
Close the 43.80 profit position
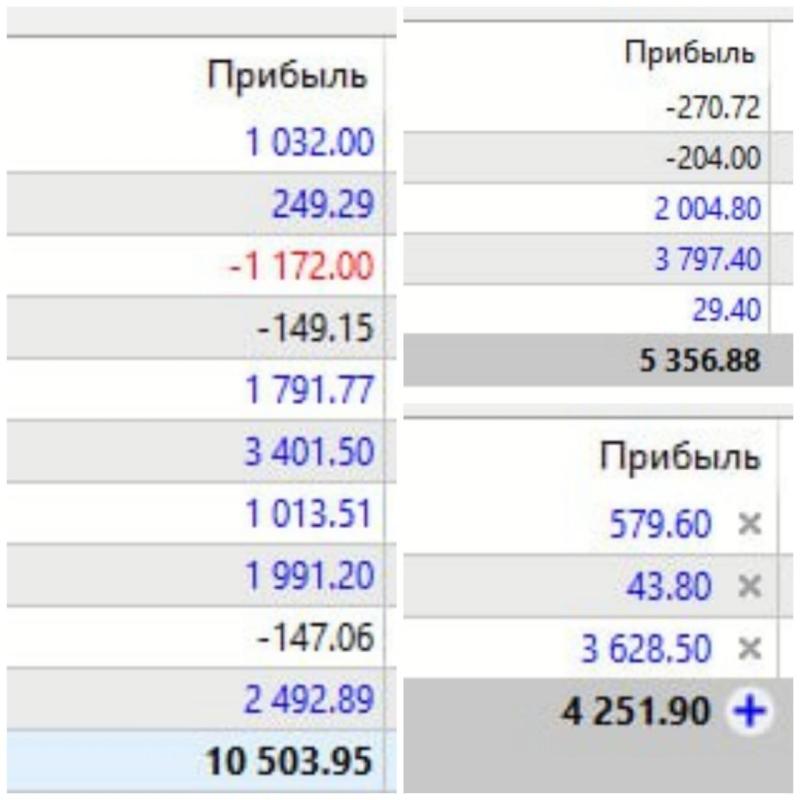(749, 586)
